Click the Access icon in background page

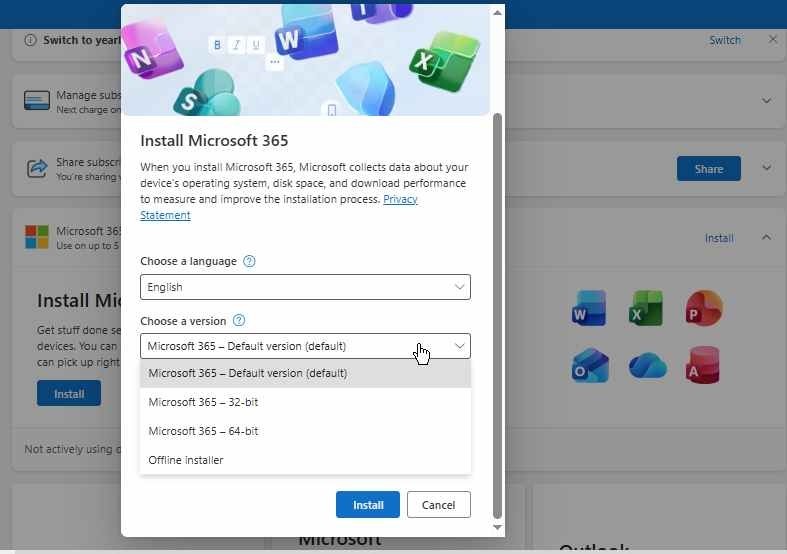tap(703, 365)
